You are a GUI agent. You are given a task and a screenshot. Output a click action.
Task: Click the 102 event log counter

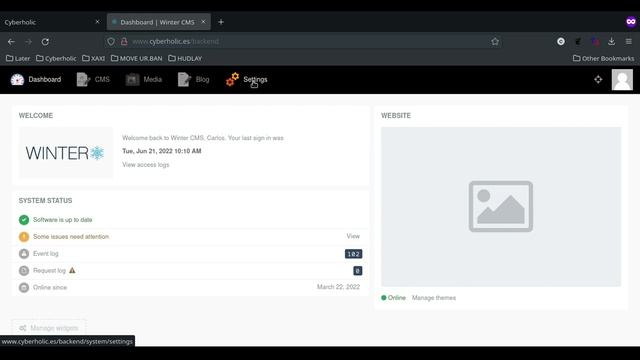(x=353, y=254)
